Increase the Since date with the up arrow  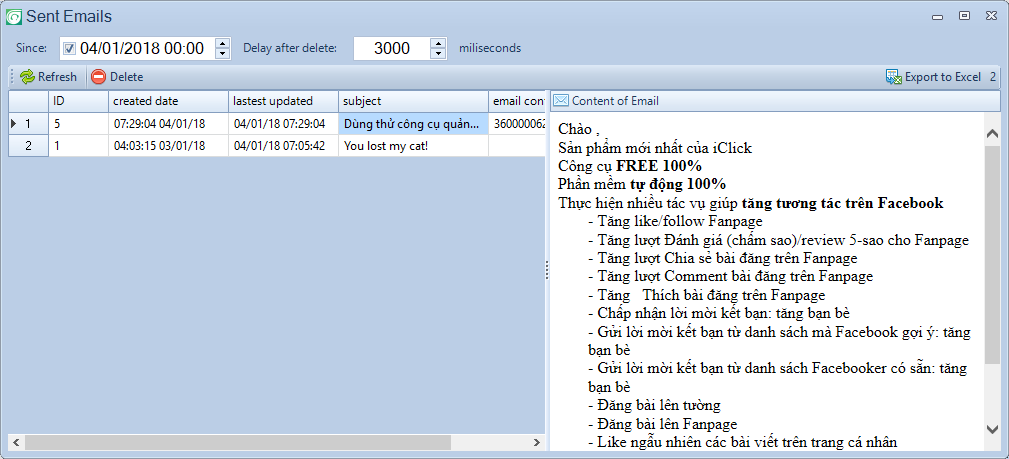[x=223, y=42]
